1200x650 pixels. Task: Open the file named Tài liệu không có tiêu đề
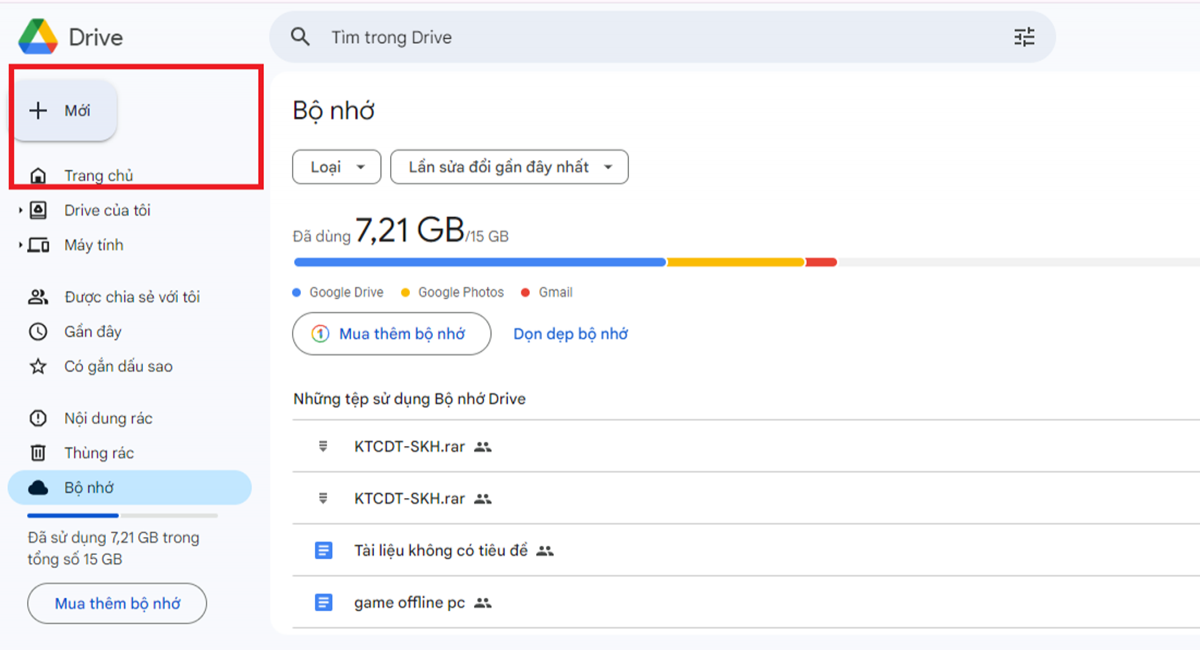pos(441,550)
